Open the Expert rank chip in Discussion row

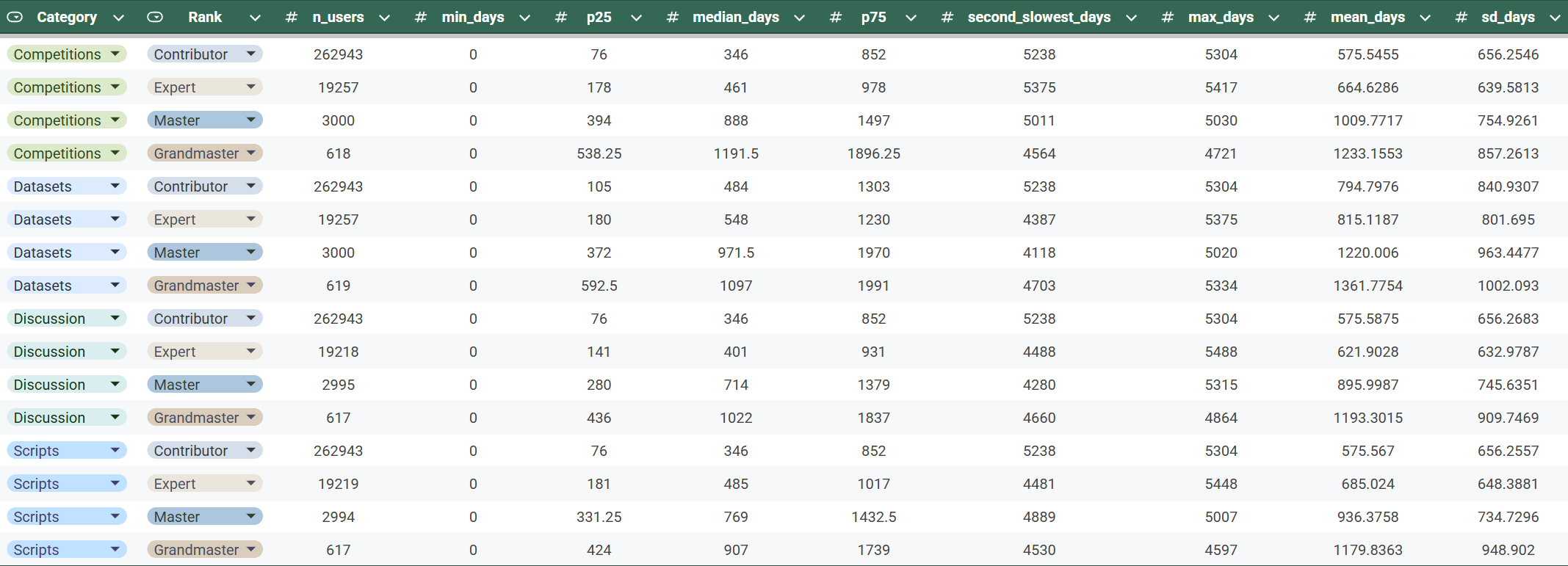205,352
